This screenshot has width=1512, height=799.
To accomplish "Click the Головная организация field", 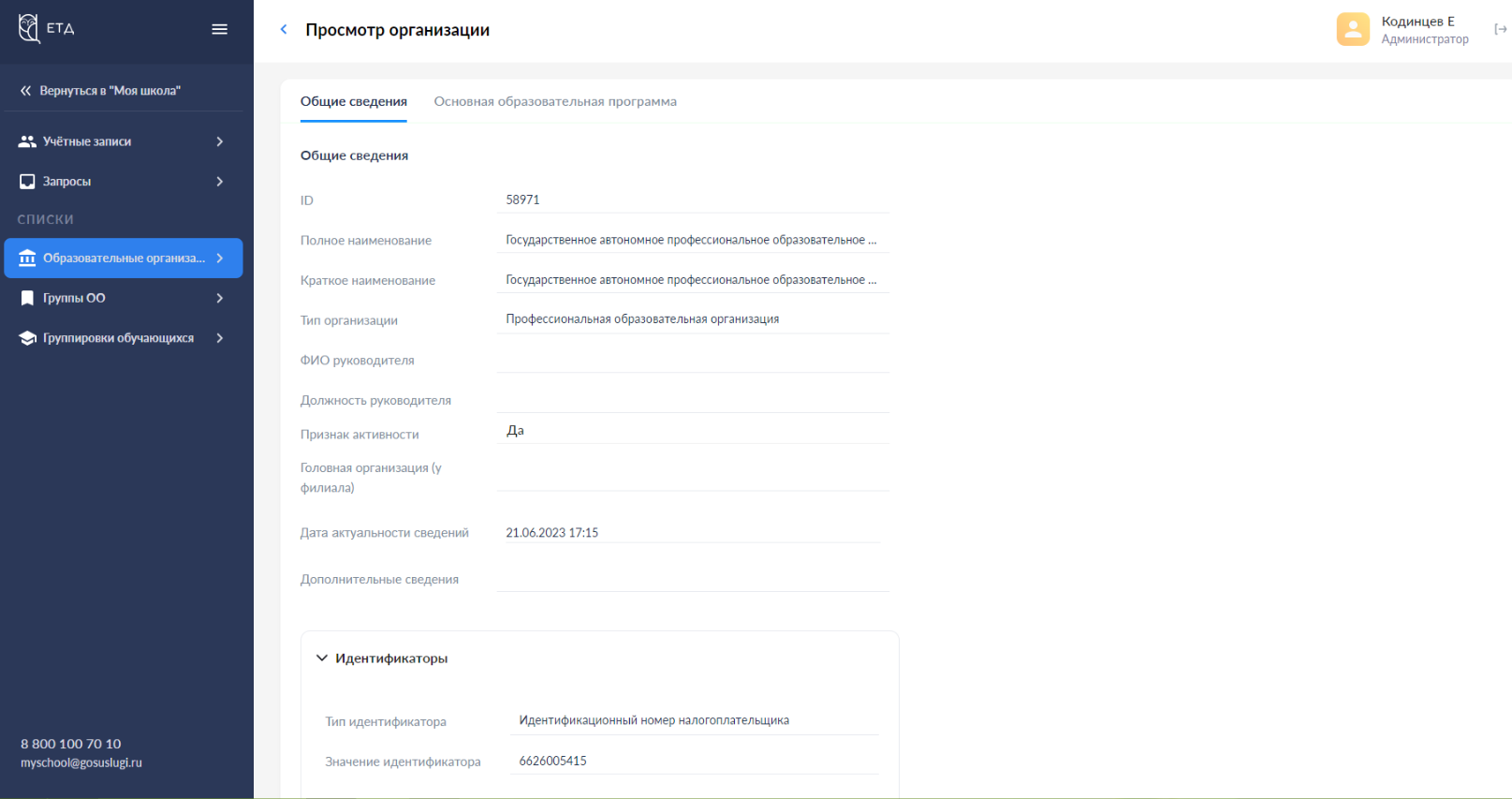I will pos(693,478).
